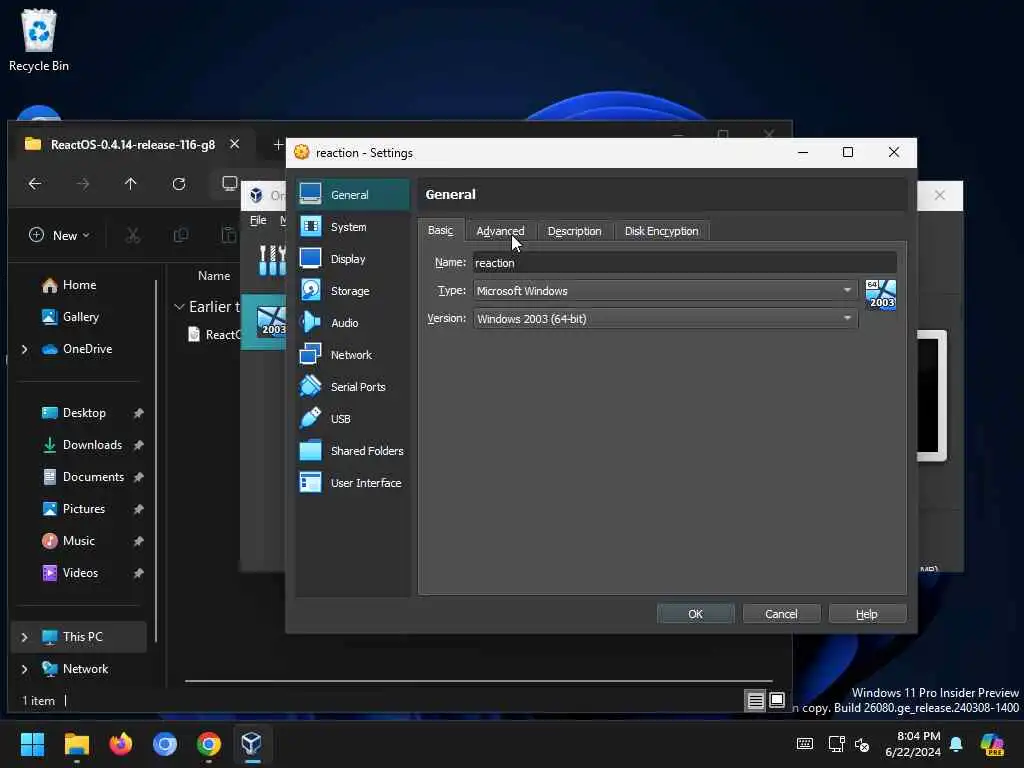
Task: Click the Name field of the VM
Action: tap(684, 263)
